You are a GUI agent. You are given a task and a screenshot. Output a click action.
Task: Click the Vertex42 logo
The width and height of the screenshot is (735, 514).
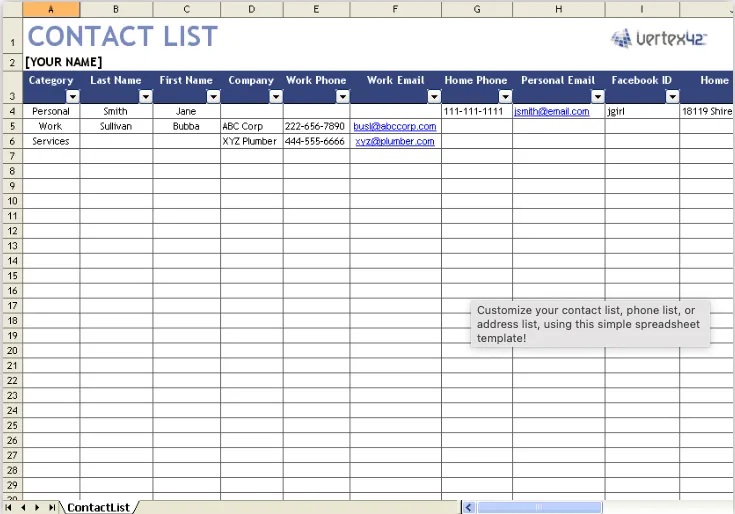(x=659, y=38)
